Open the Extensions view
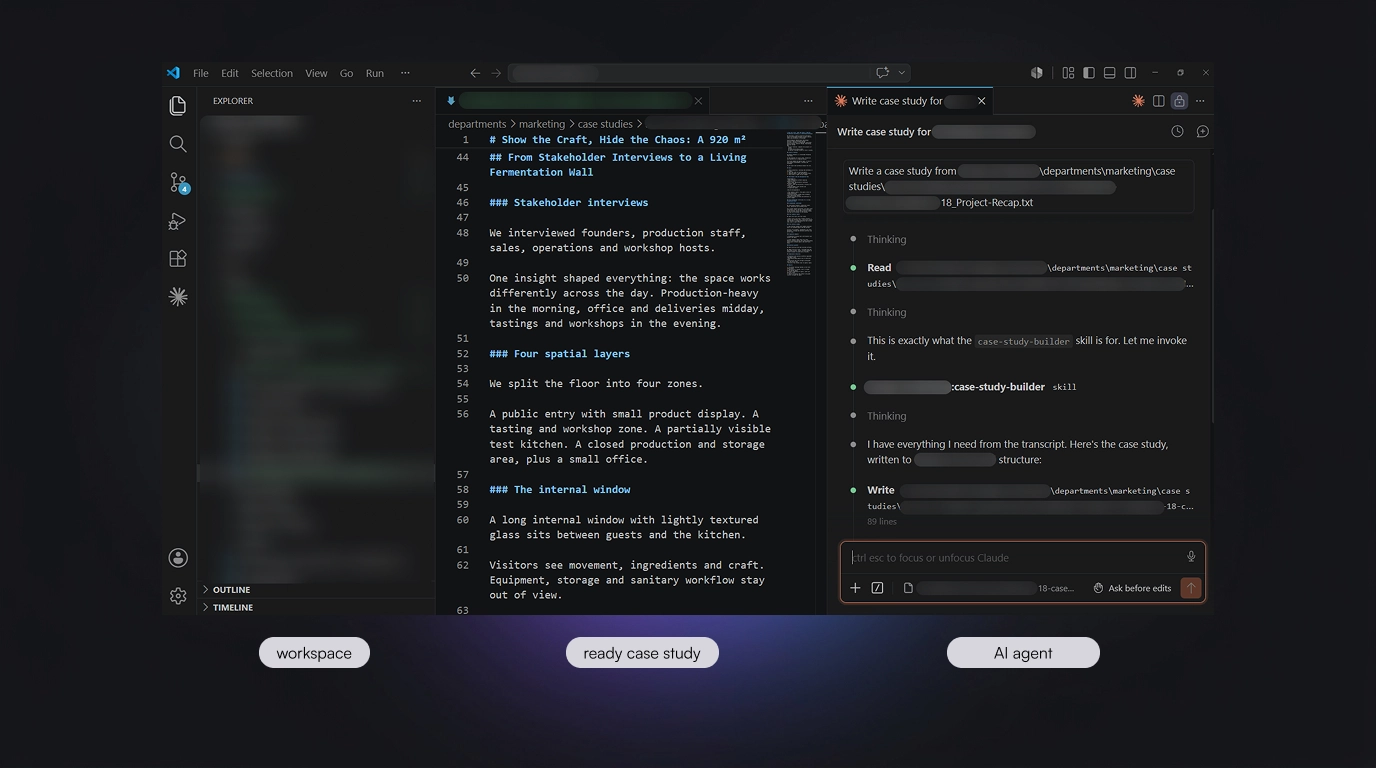This screenshot has height=768, width=1376. point(178,258)
